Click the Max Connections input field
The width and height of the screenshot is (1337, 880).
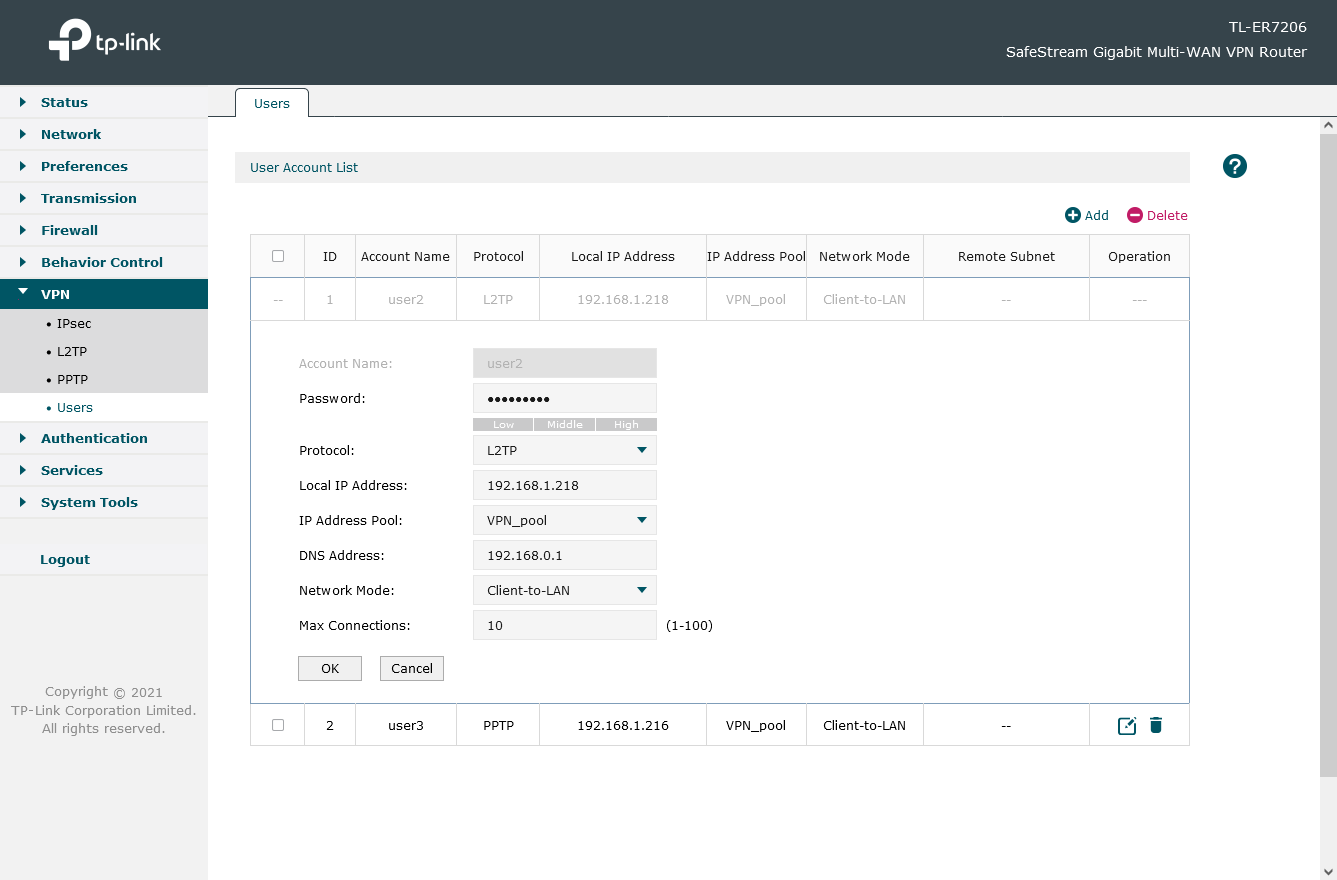[x=564, y=626]
